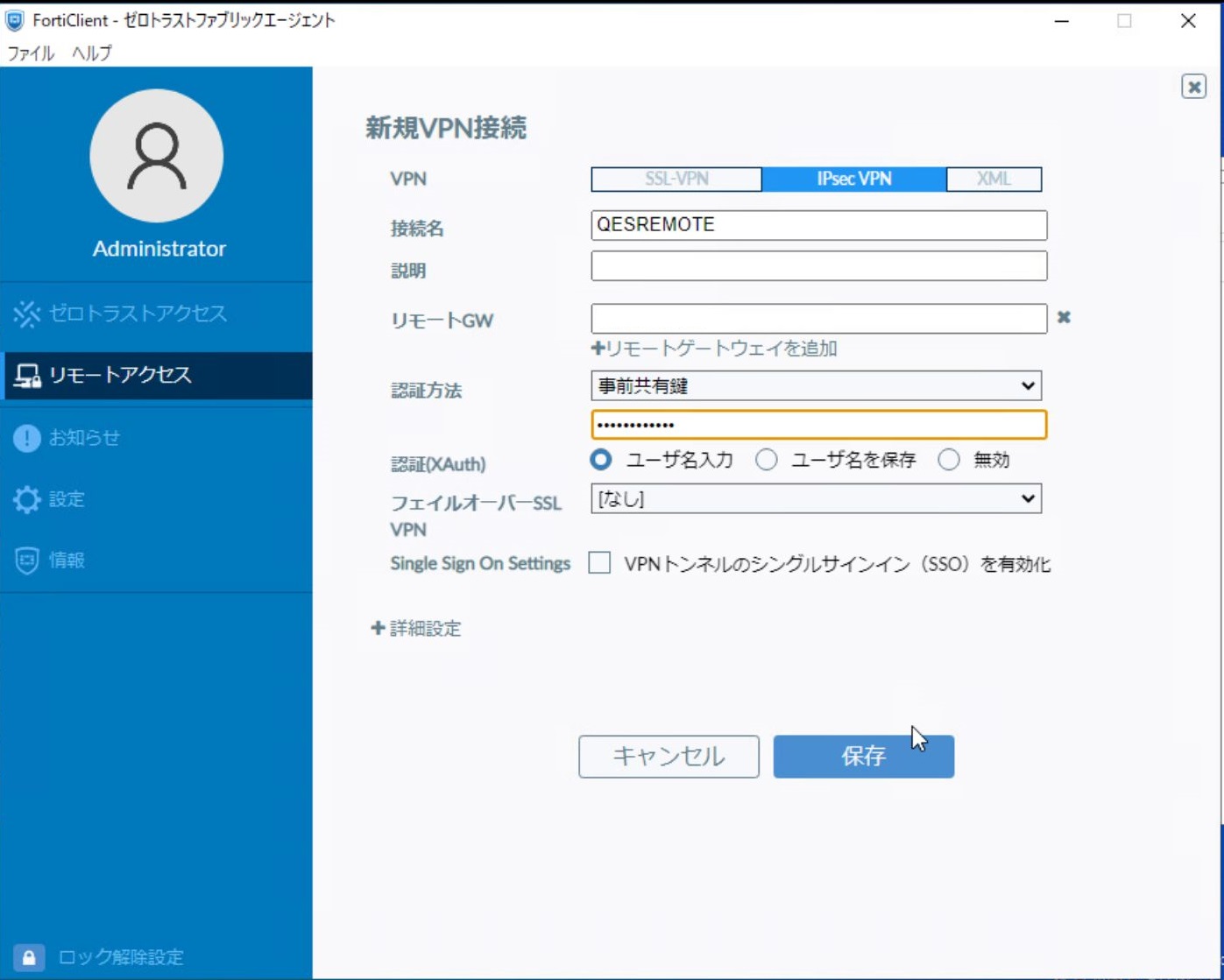Select the 無効 radio button
Screen dimensions: 1224x980
click(949, 459)
